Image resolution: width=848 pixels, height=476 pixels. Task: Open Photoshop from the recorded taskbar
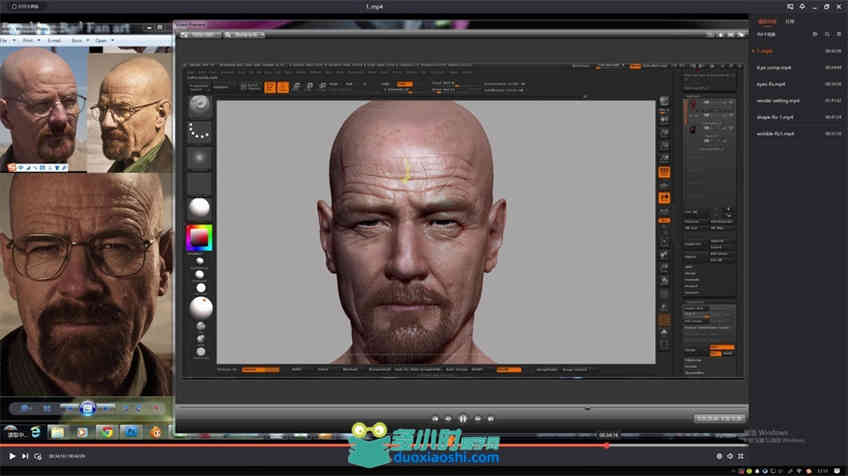(x=131, y=432)
